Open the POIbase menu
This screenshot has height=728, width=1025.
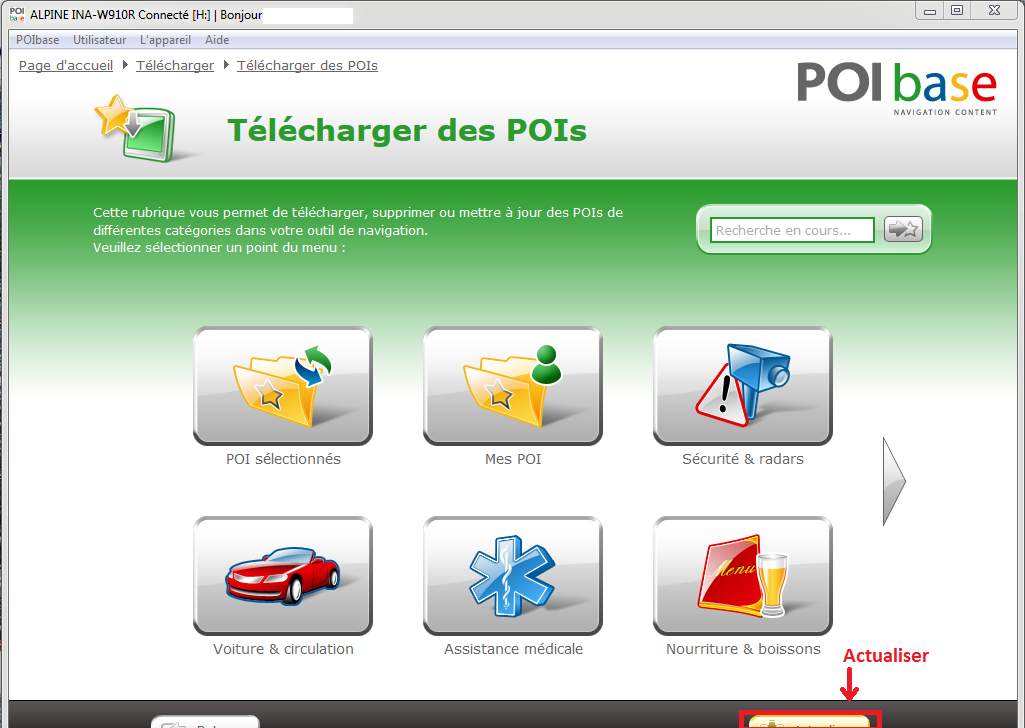(x=37, y=40)
